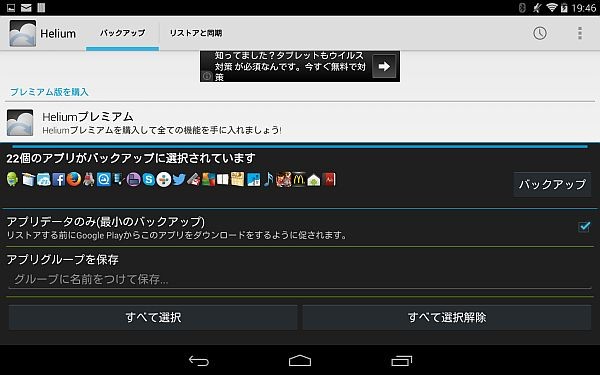The image size is (600, 375).
Task: Open the three-dot overflow menu
Action: 580,33
